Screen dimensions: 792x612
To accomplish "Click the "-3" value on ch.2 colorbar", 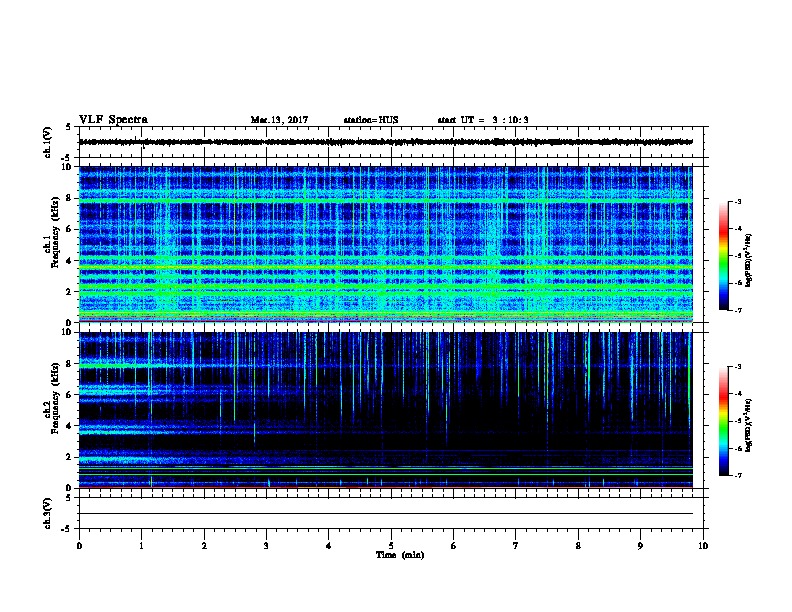I will (738, 367).
